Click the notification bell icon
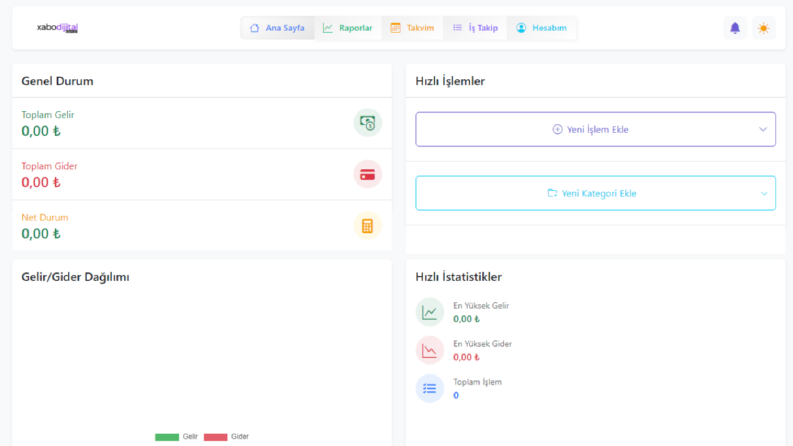The image size is (793, 446). pyautogui.click(x=735, y=28)
